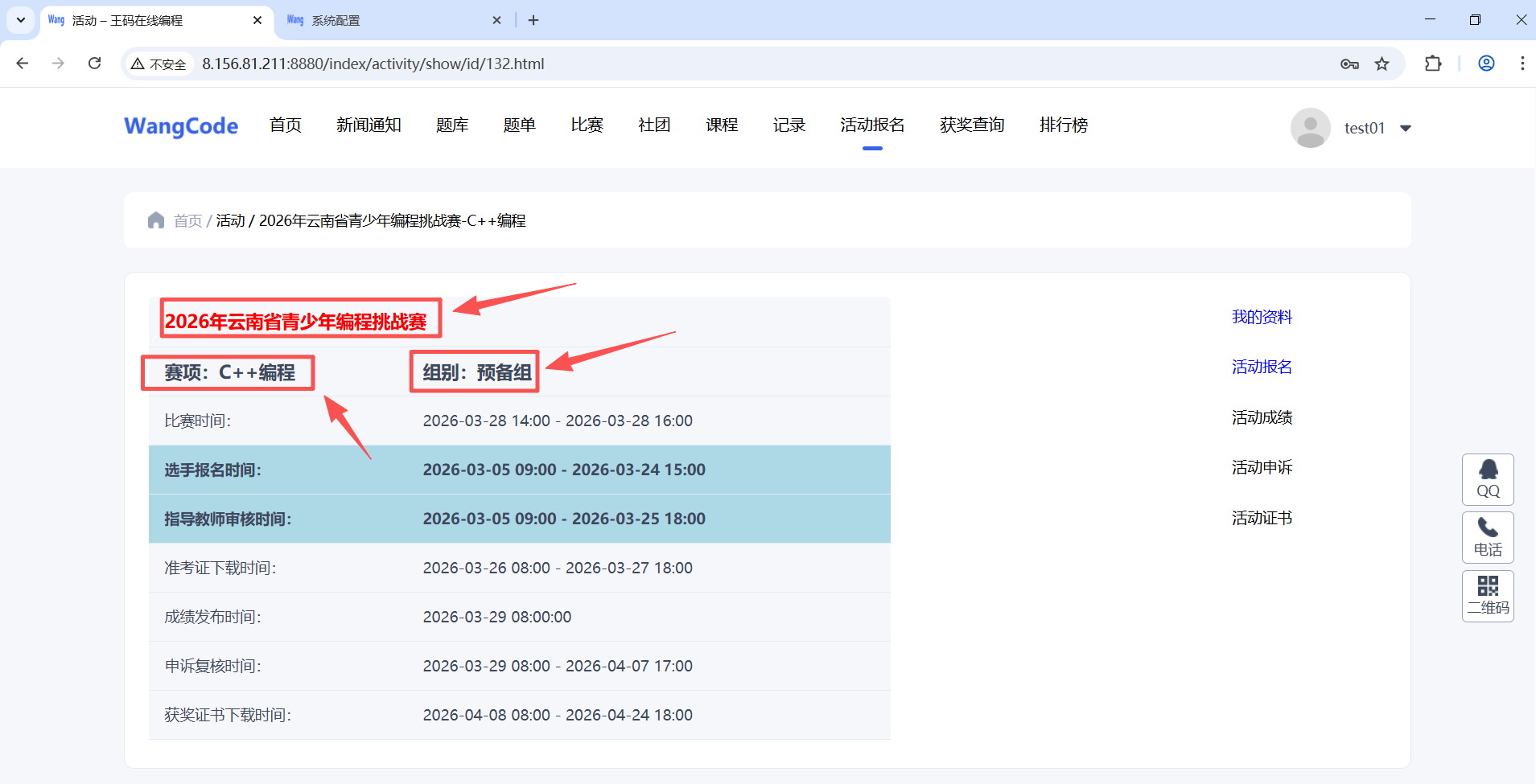The height and width of the screenshot is (784, 1536).
Task: Reload the page
Action: [94, 64]
